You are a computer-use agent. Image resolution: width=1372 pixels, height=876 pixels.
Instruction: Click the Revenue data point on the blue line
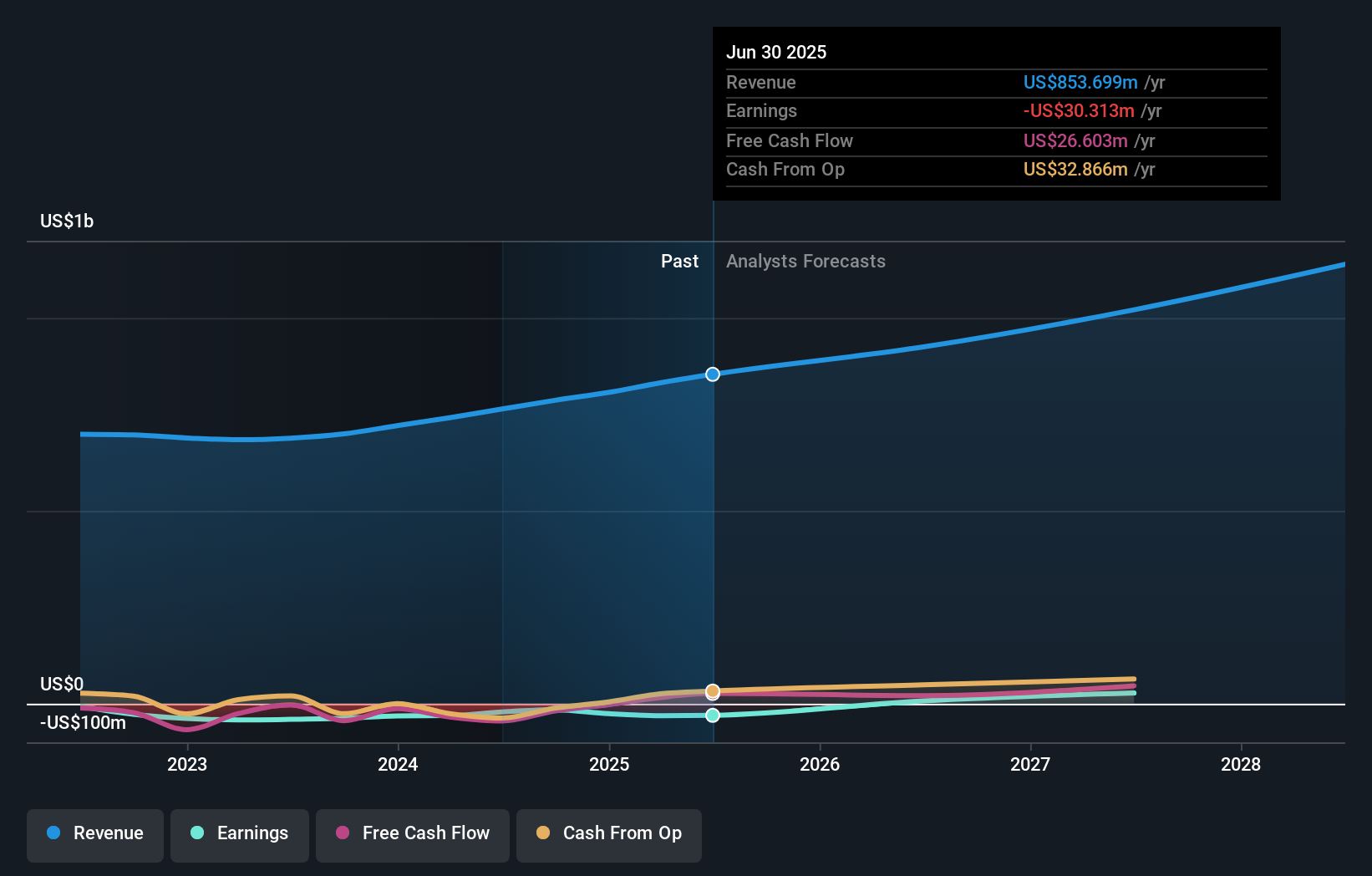pyautogui.click(x=713, y=374)
